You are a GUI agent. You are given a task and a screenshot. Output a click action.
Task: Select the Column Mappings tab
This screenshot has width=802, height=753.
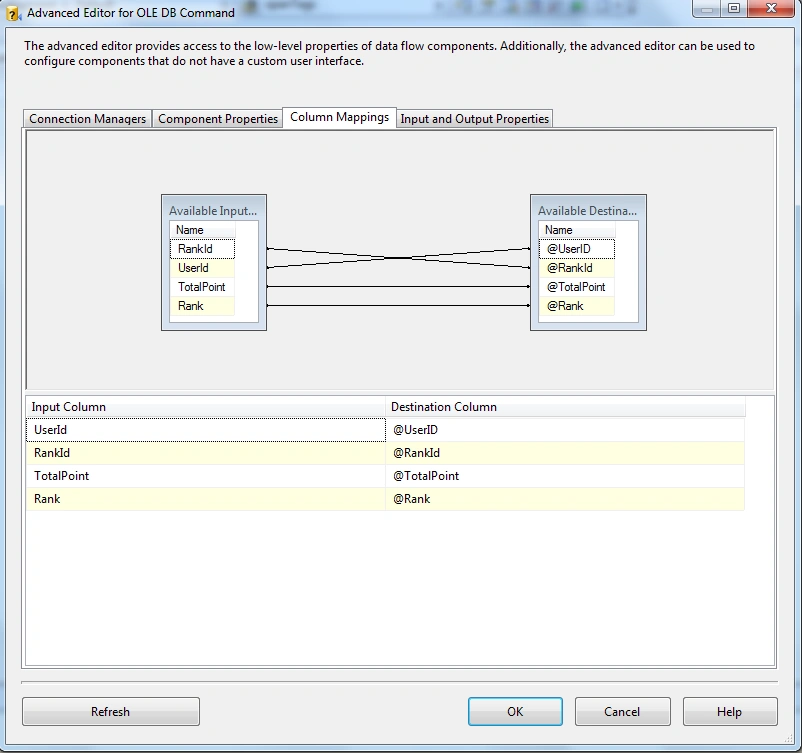[340, 117]
